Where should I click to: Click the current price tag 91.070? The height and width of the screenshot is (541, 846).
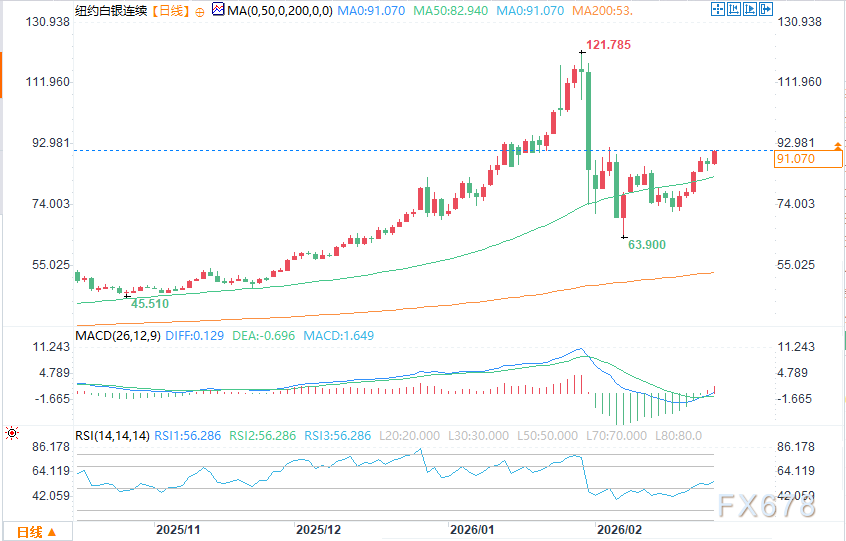(x=809, y=159)
